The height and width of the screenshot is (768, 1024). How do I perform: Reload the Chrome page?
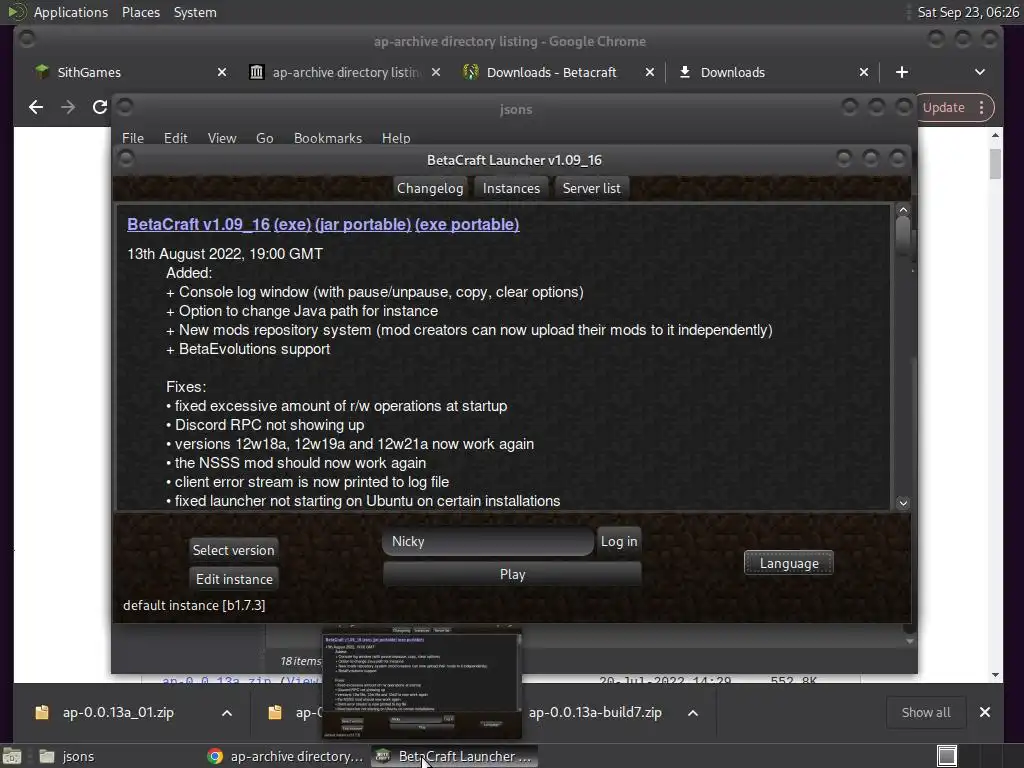point(99,107)
